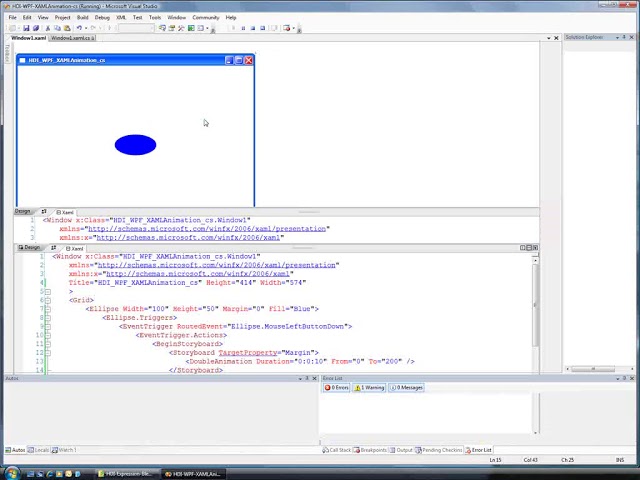The height and width of the screenshot is (480, 640).
Task: Open the Output tab
Action: pyautogui.click(x=401, y=450)
